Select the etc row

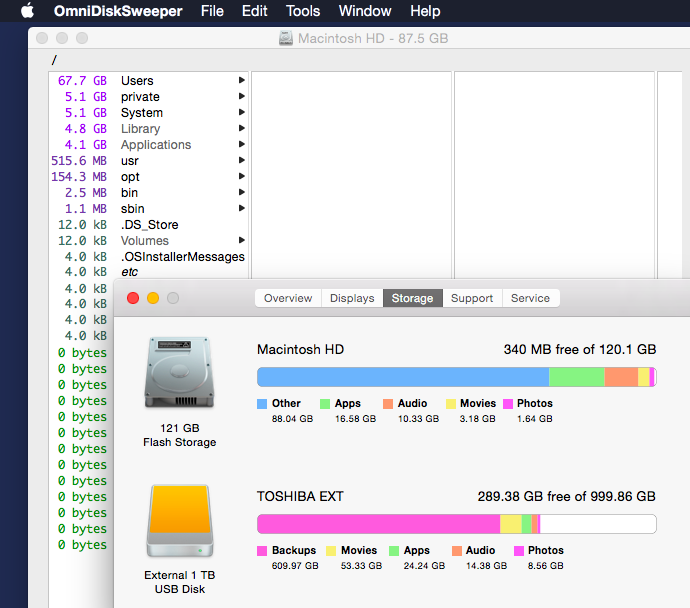(148, 272)
